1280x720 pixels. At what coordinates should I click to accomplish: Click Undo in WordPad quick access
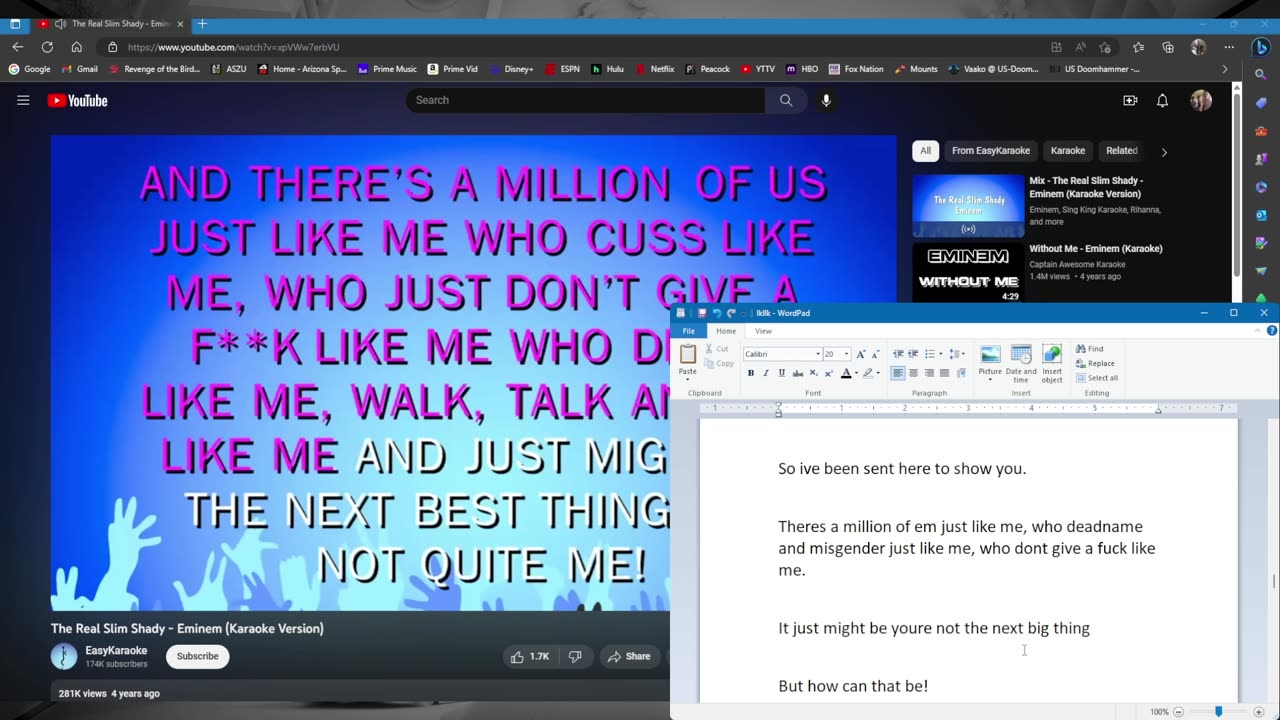[717, 313]
